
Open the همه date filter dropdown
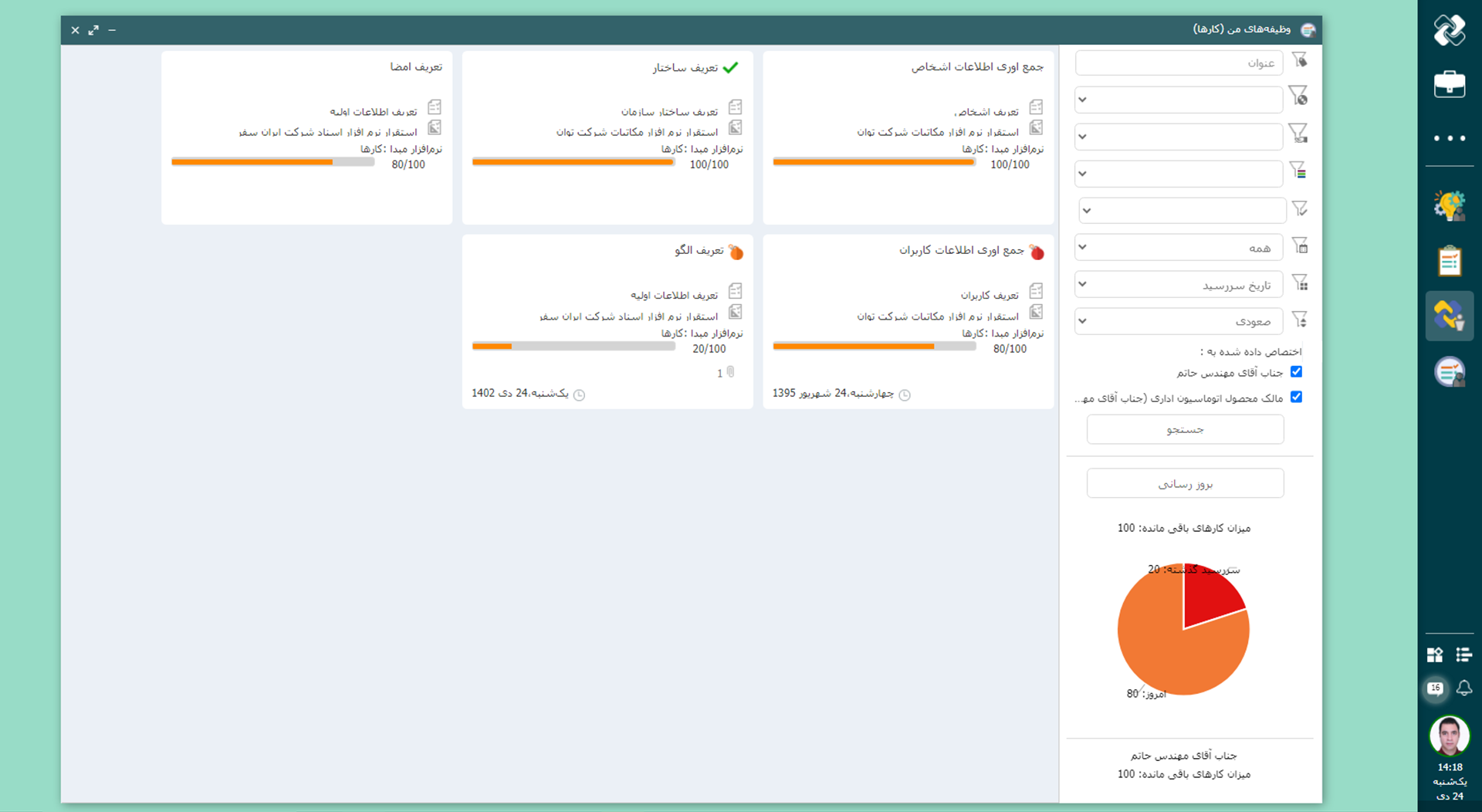point(1179,248)
